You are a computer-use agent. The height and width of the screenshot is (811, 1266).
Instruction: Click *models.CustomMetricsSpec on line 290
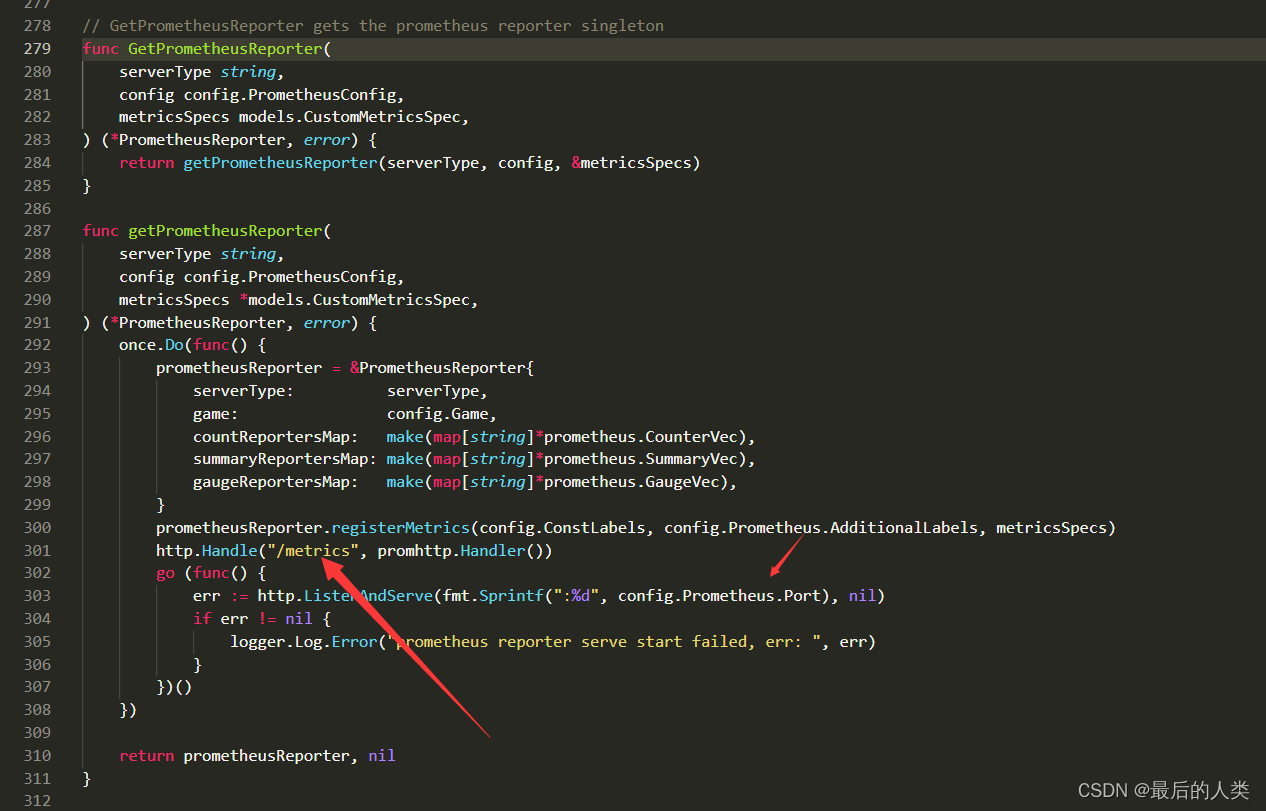tap(354, 299)
